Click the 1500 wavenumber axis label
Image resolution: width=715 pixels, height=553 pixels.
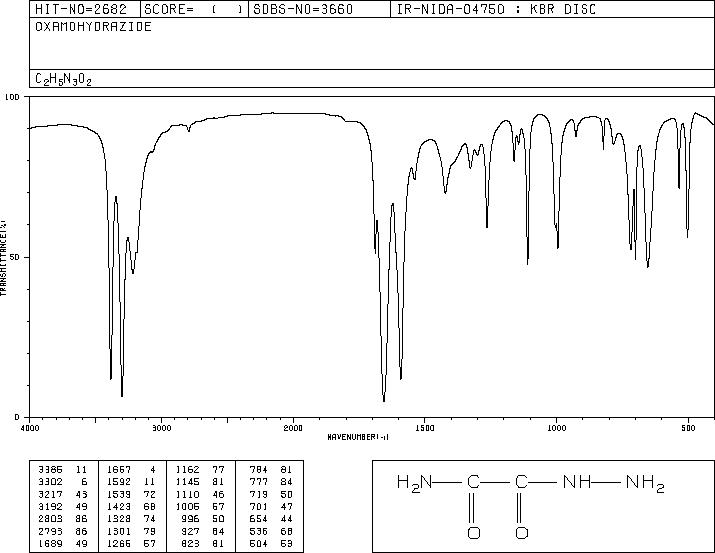425,428
